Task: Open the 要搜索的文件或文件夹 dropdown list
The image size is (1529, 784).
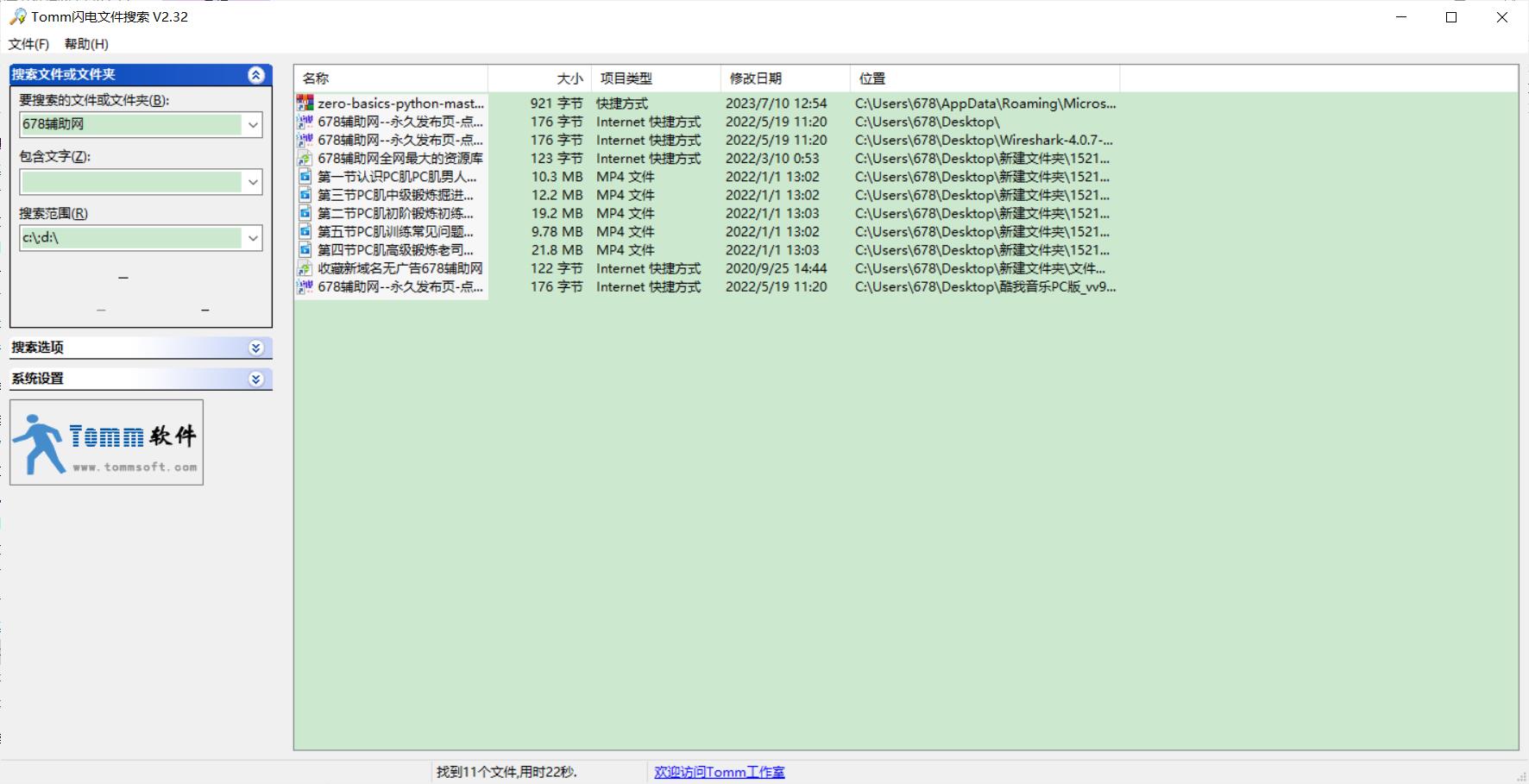Action: coord(253,125)
